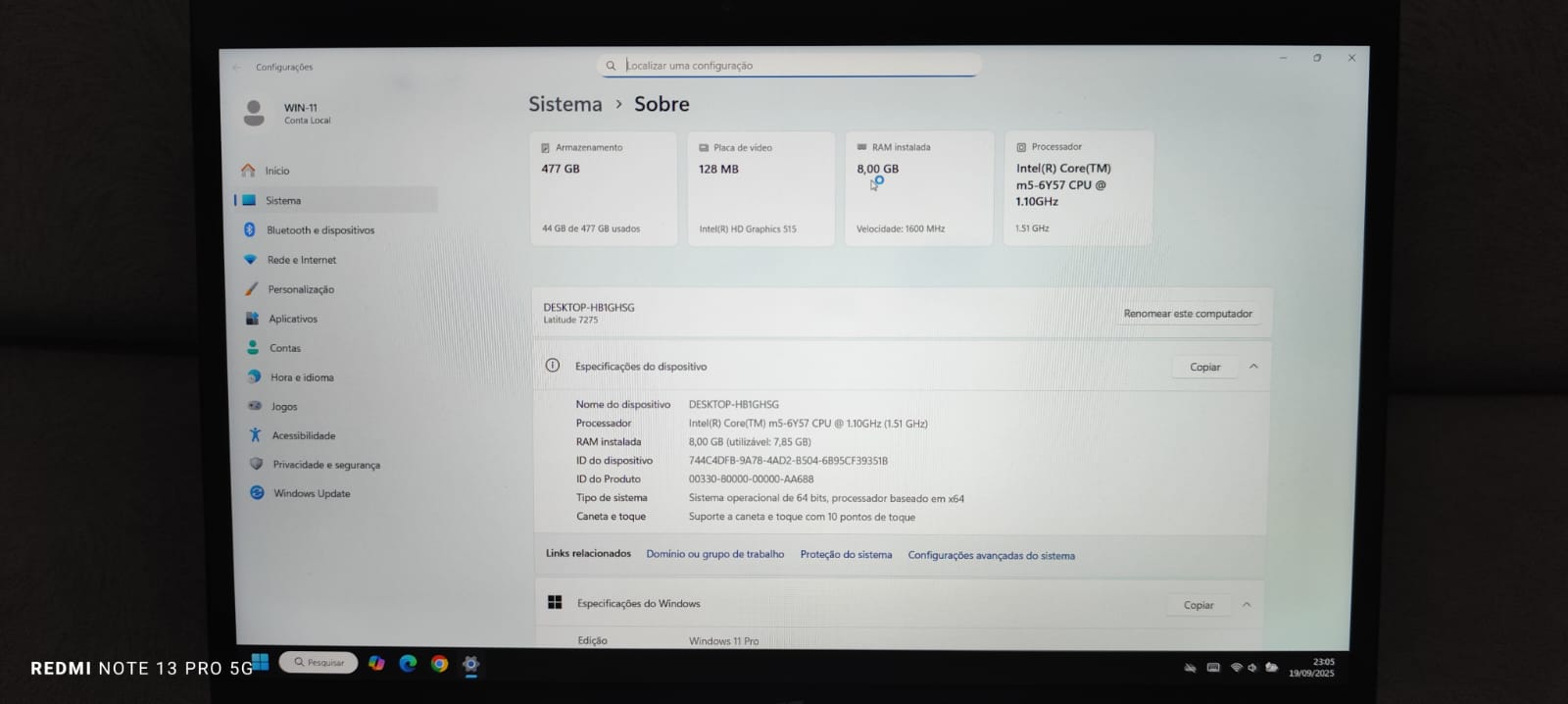Open the Rede e Internet settings
Viewport: 1568px width, 704px height.
click(301, 260)
